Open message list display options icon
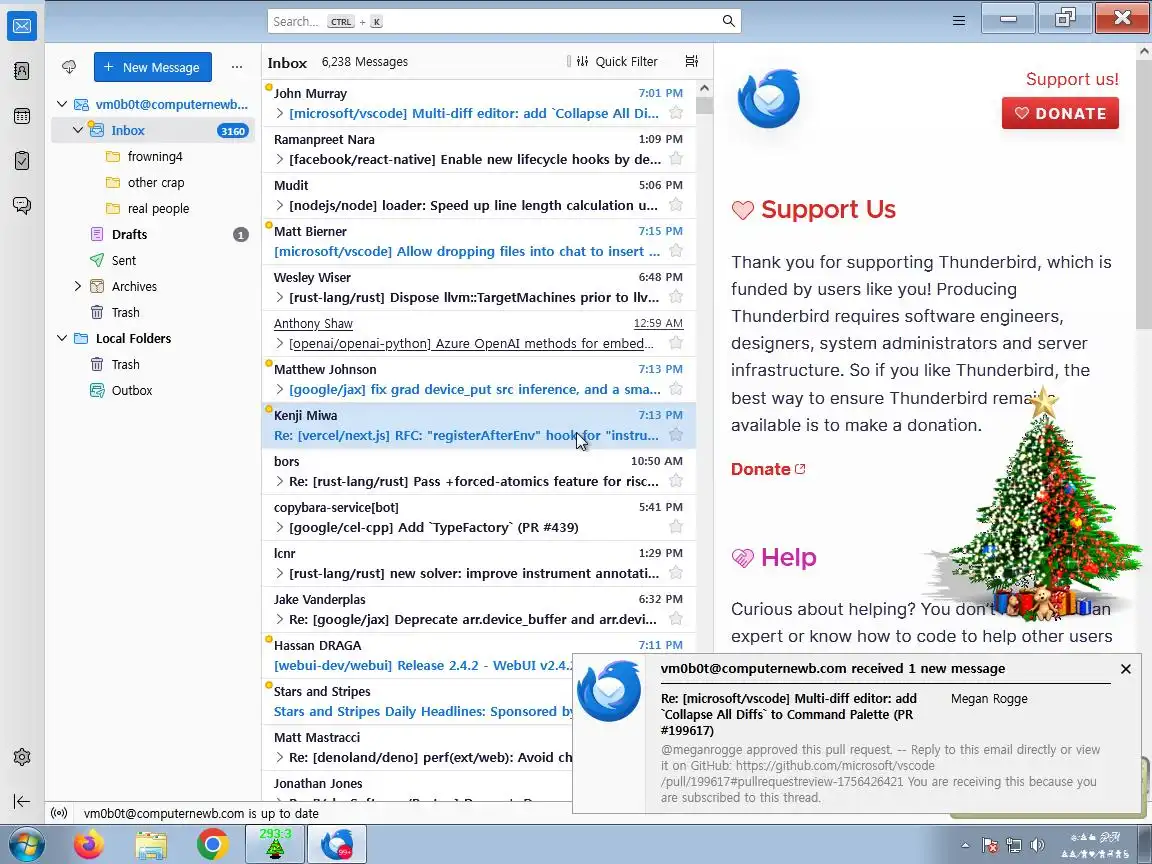Viewport: 1152px width, 864px height. [x=691, y=61]
